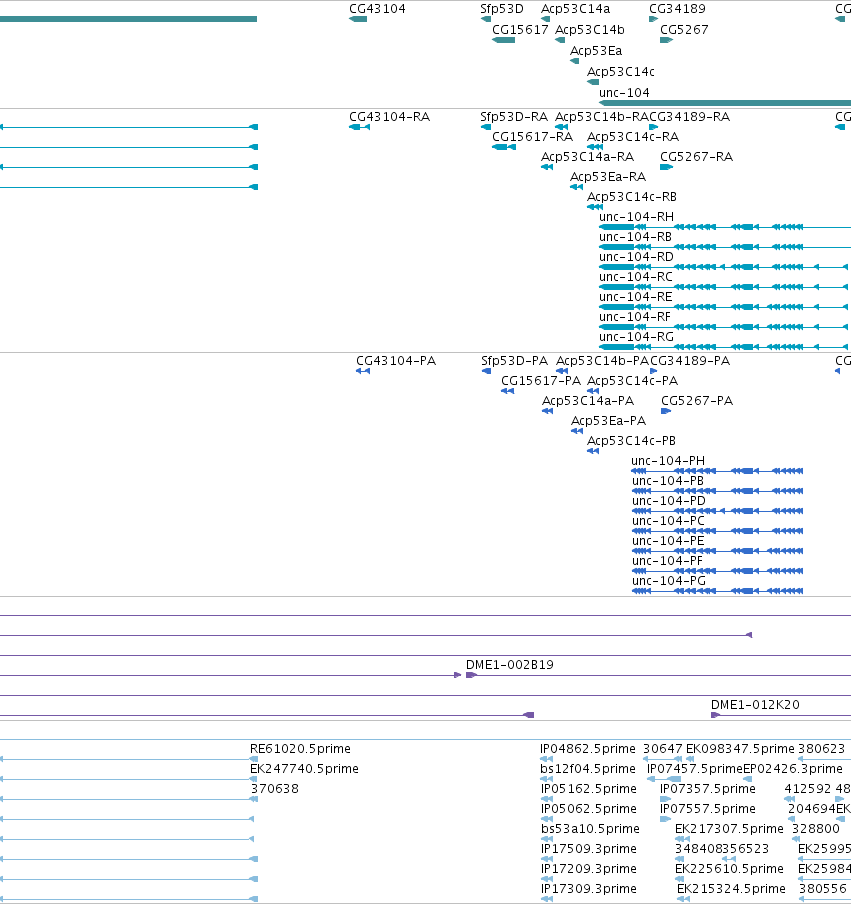This screenshot has width=851, height=904.
Task: Open cDNA label IP04862.5prime
Action: 588,748
